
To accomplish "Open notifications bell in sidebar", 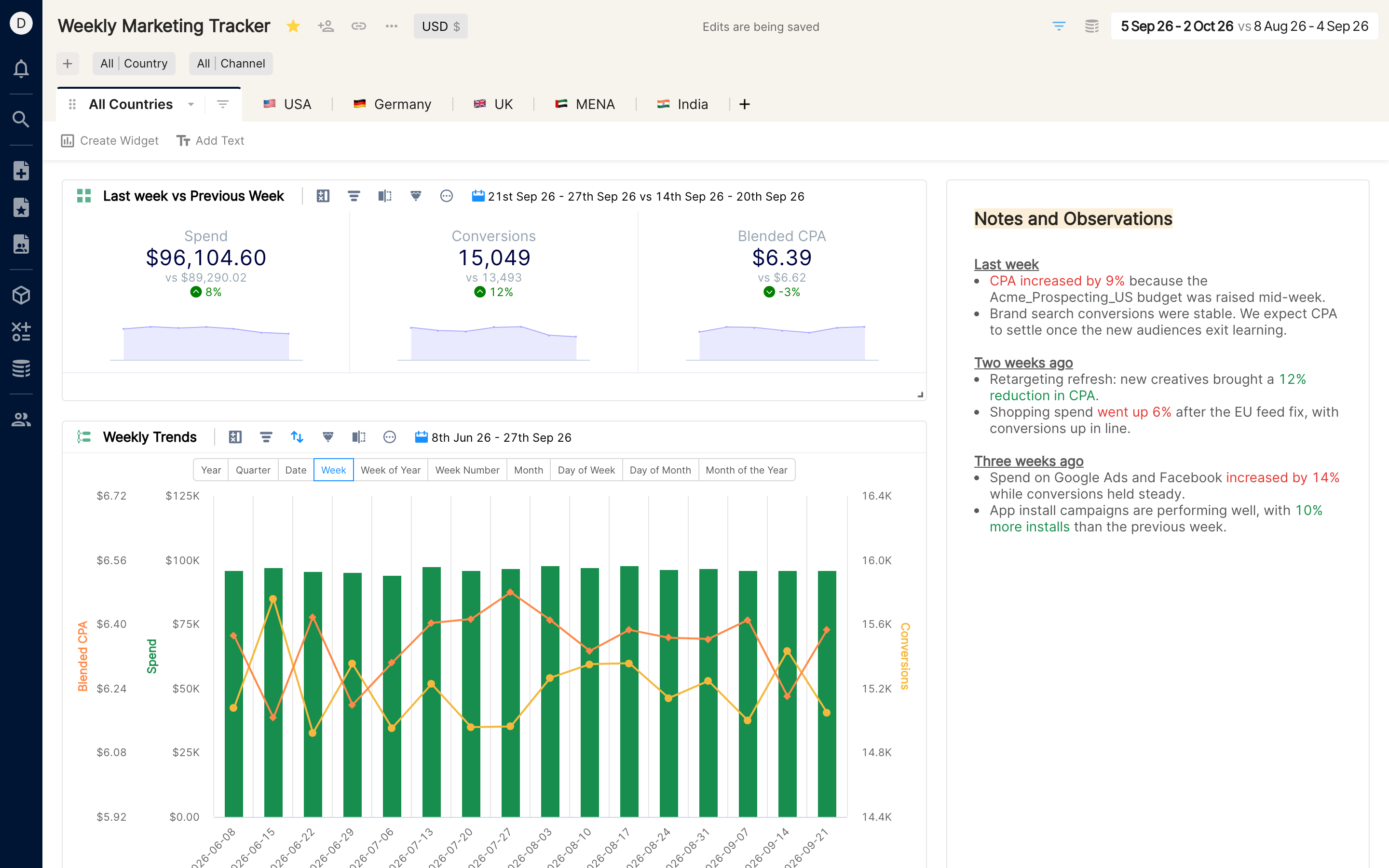I will (21, 68).
